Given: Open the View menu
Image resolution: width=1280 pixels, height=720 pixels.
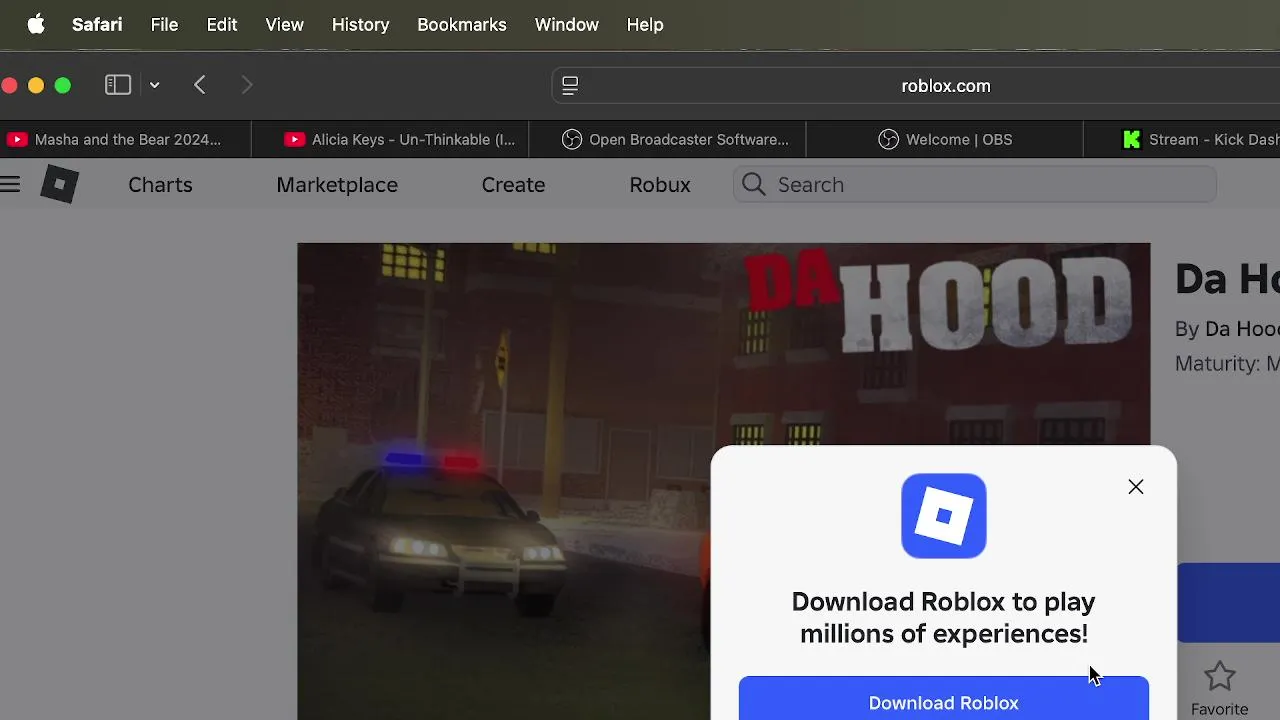Looking at the screenshot, I should click(284, 24).
